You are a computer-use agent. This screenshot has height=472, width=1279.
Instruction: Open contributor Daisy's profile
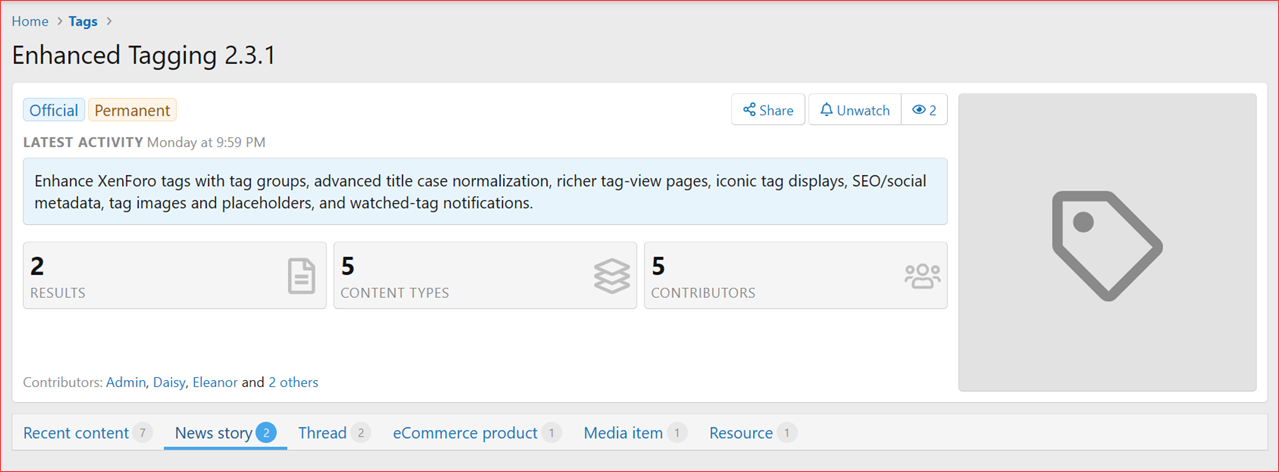169,382
